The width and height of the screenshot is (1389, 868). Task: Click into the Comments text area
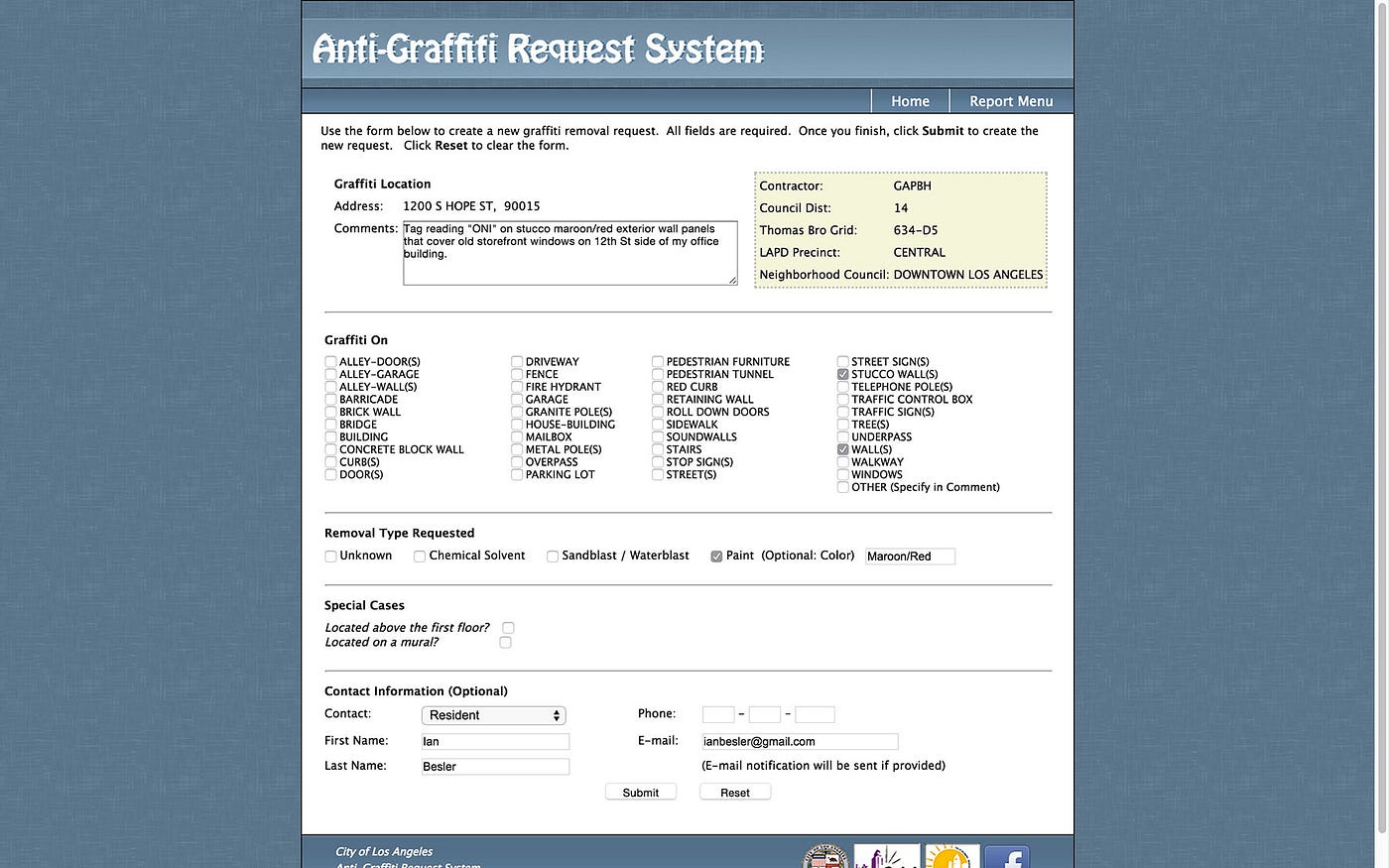coord(570,253)
